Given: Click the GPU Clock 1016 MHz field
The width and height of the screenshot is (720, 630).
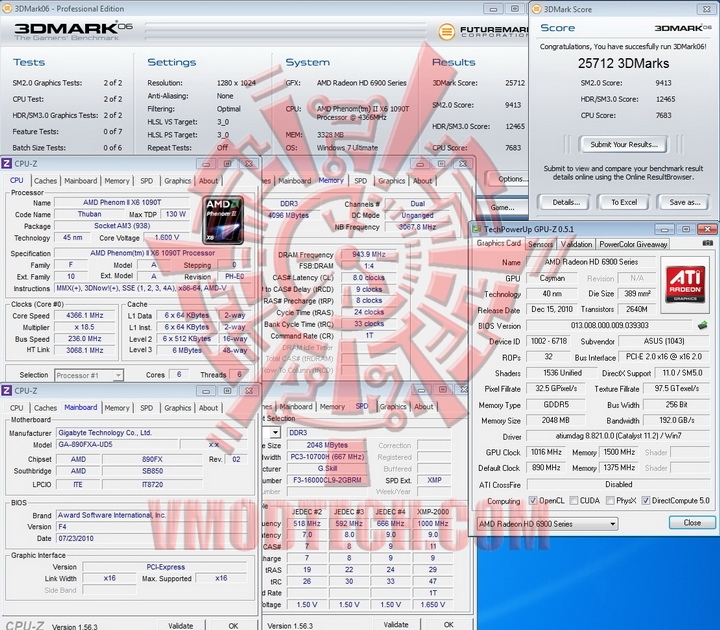Looking at the screenshot, I should tap(546, 452).
